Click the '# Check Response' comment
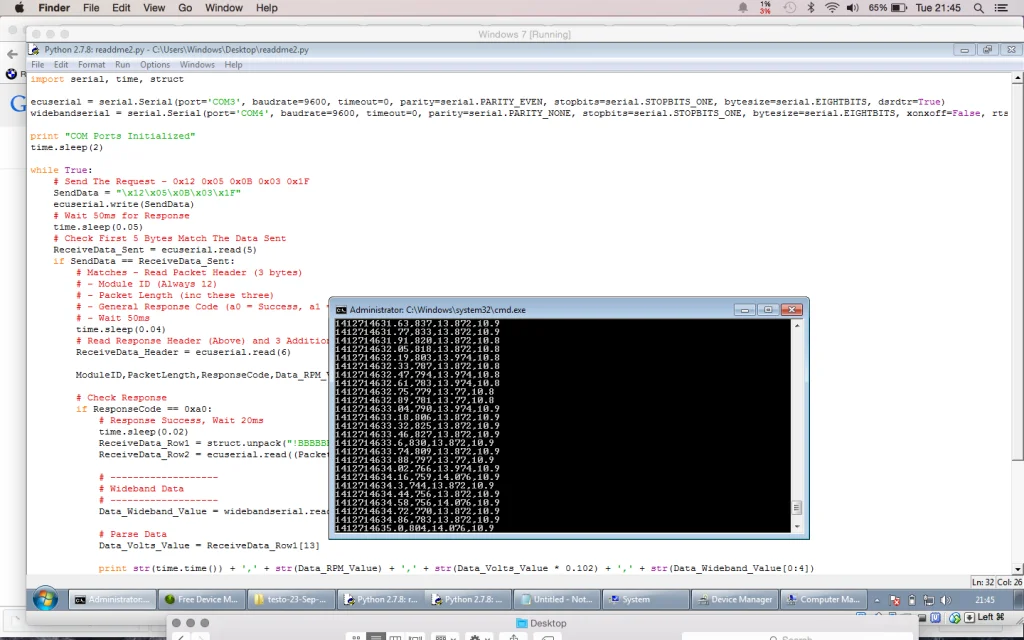Viewport: 1024px width, 640px height. pos(121,398)
